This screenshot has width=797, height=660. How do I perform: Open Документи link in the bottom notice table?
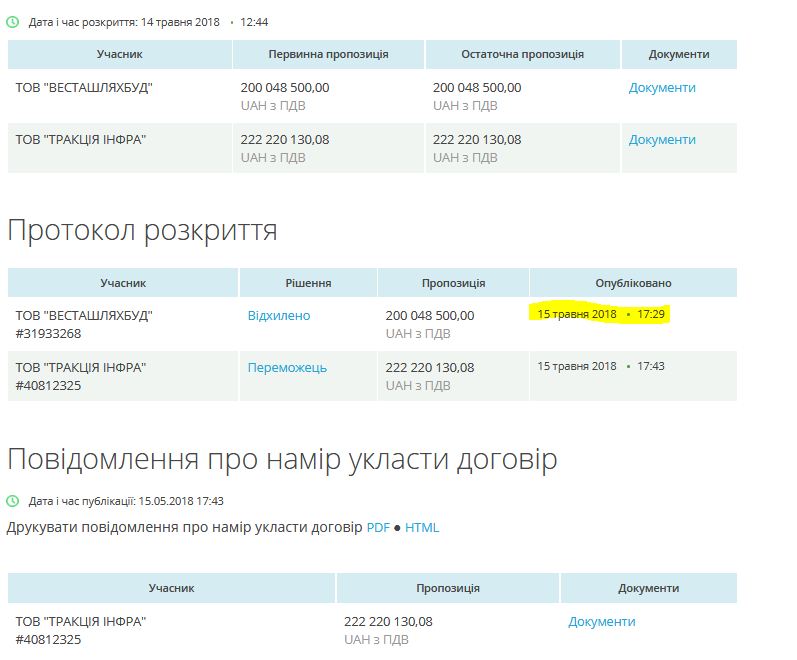pos(601,622)
